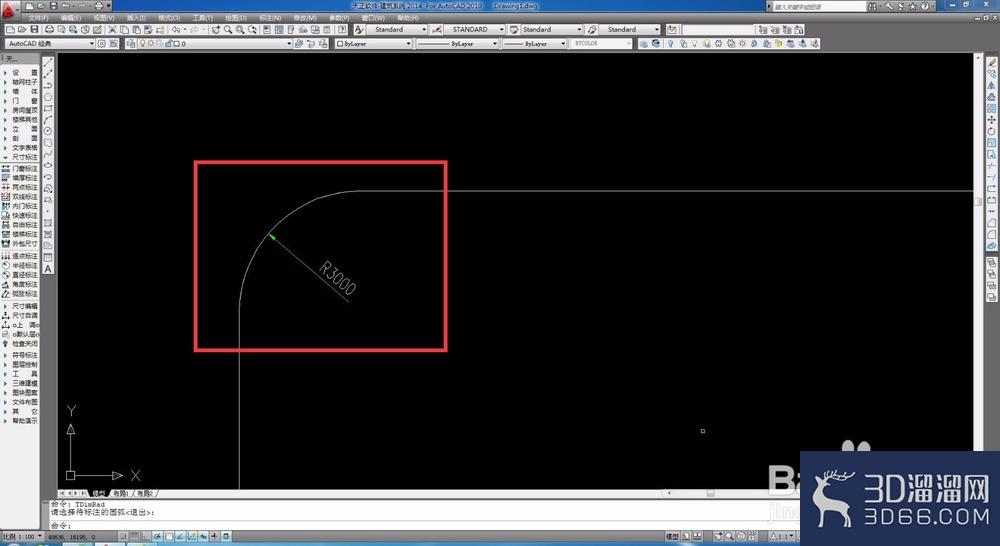The image size is (1000, 546).
Task: Click the binoculars search icon in title bar
Action: 871,6
